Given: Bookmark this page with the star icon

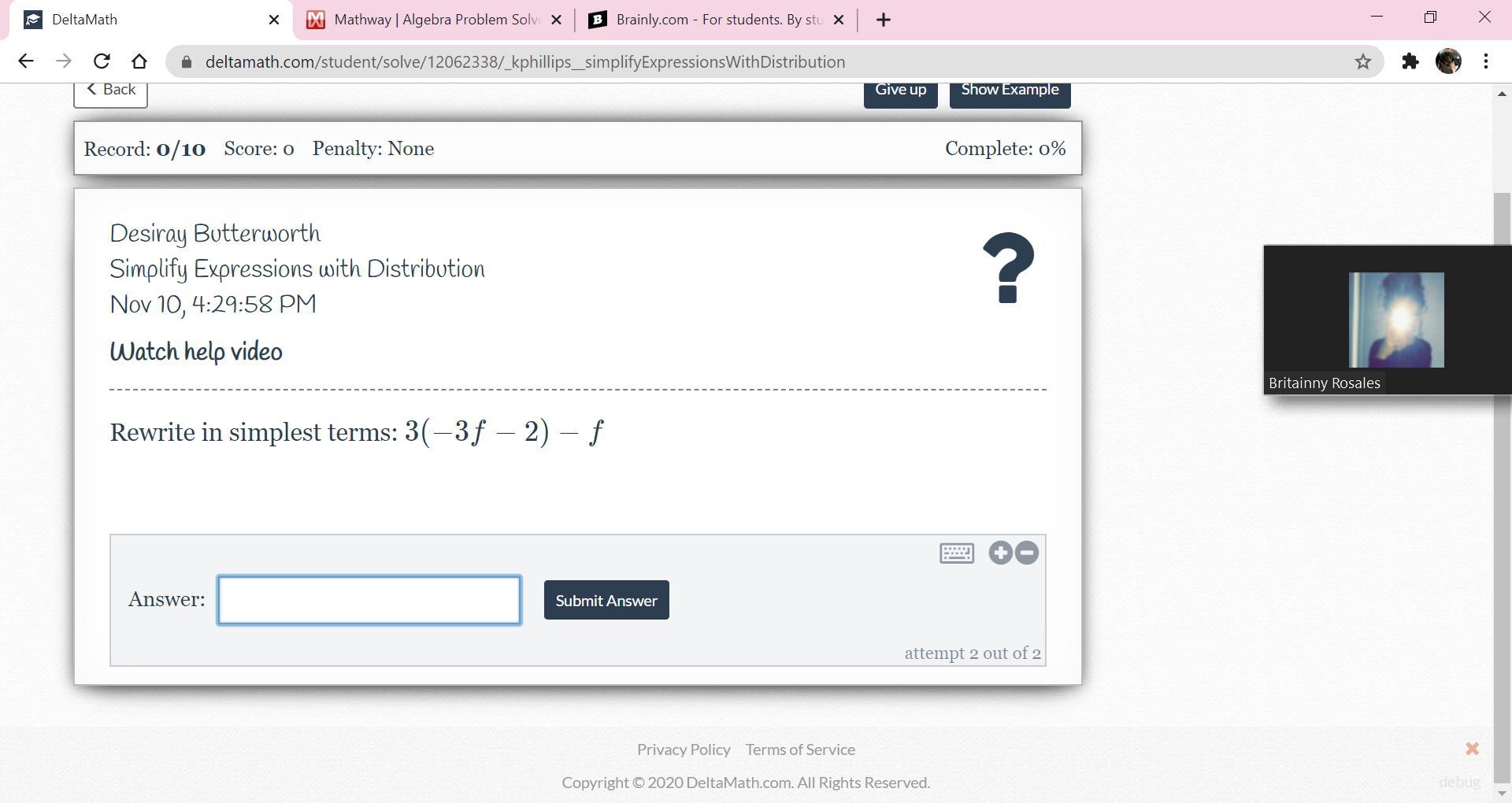Looking at the screenshot, I should [x=1362, y=61].
